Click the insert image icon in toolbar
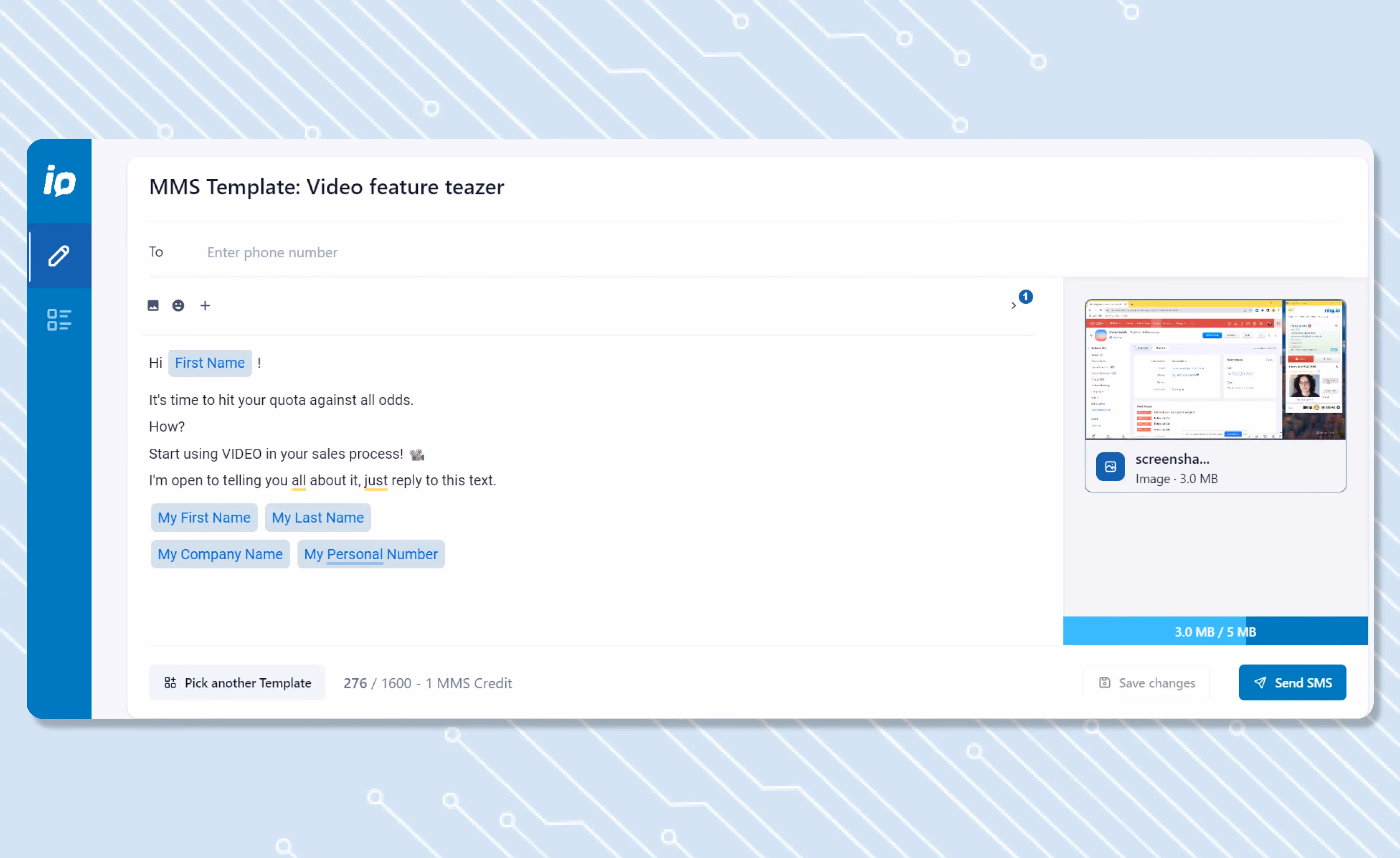This screenshot has width=1400, height=858. click(153, 305)
